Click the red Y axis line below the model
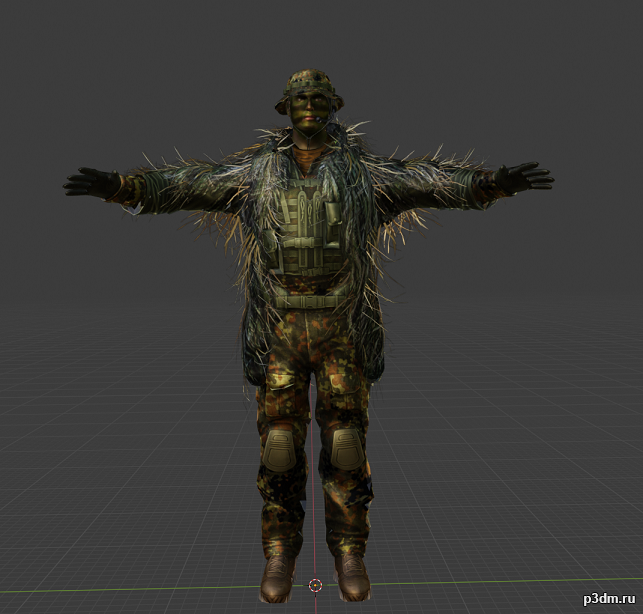 (x=315, y=603)
